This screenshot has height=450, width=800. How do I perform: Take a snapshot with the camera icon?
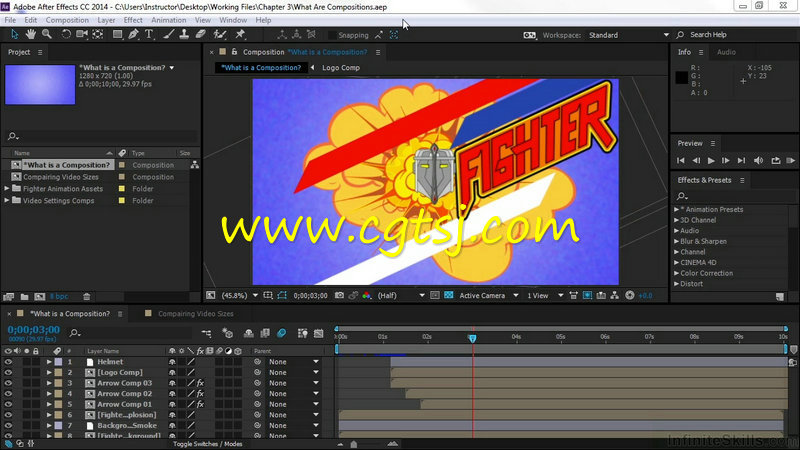coord(339,295)
